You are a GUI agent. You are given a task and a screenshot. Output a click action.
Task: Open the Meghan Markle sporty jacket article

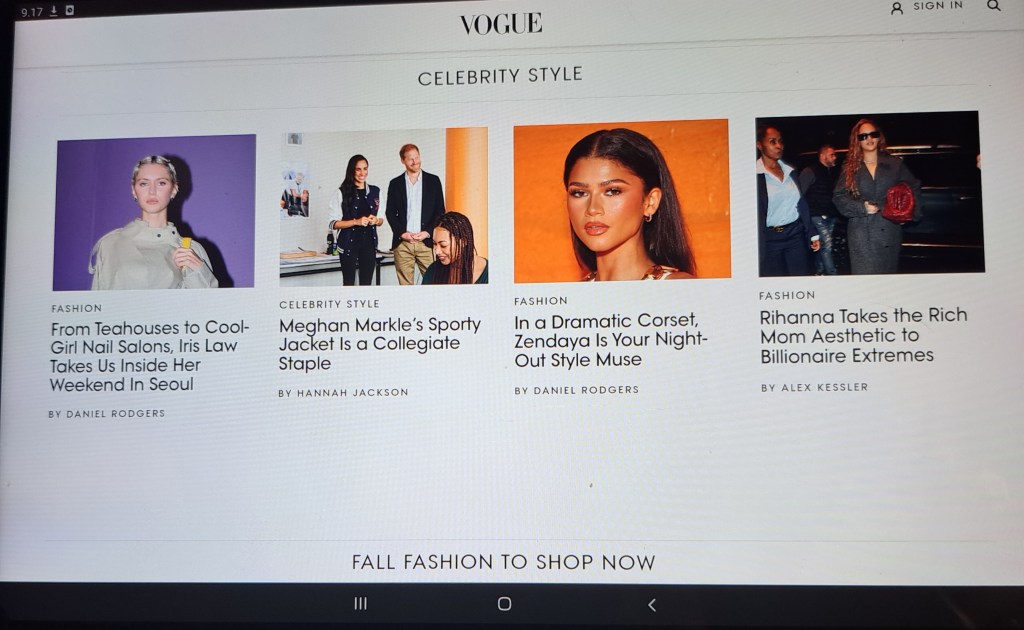(x=379, y=343)
